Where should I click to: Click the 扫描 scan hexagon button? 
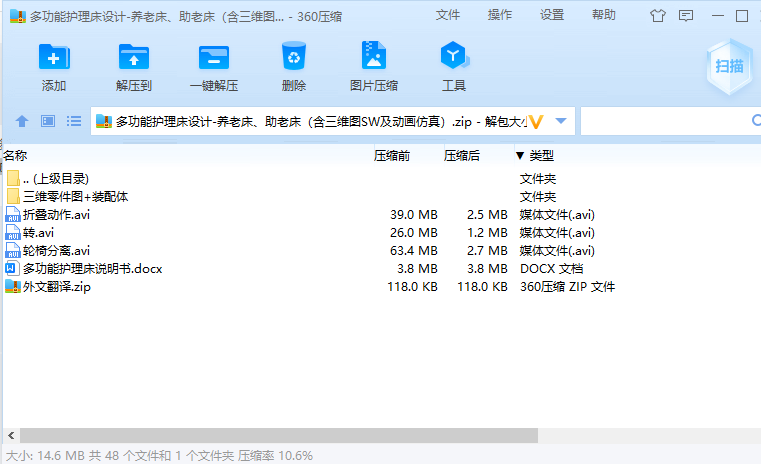729,66
